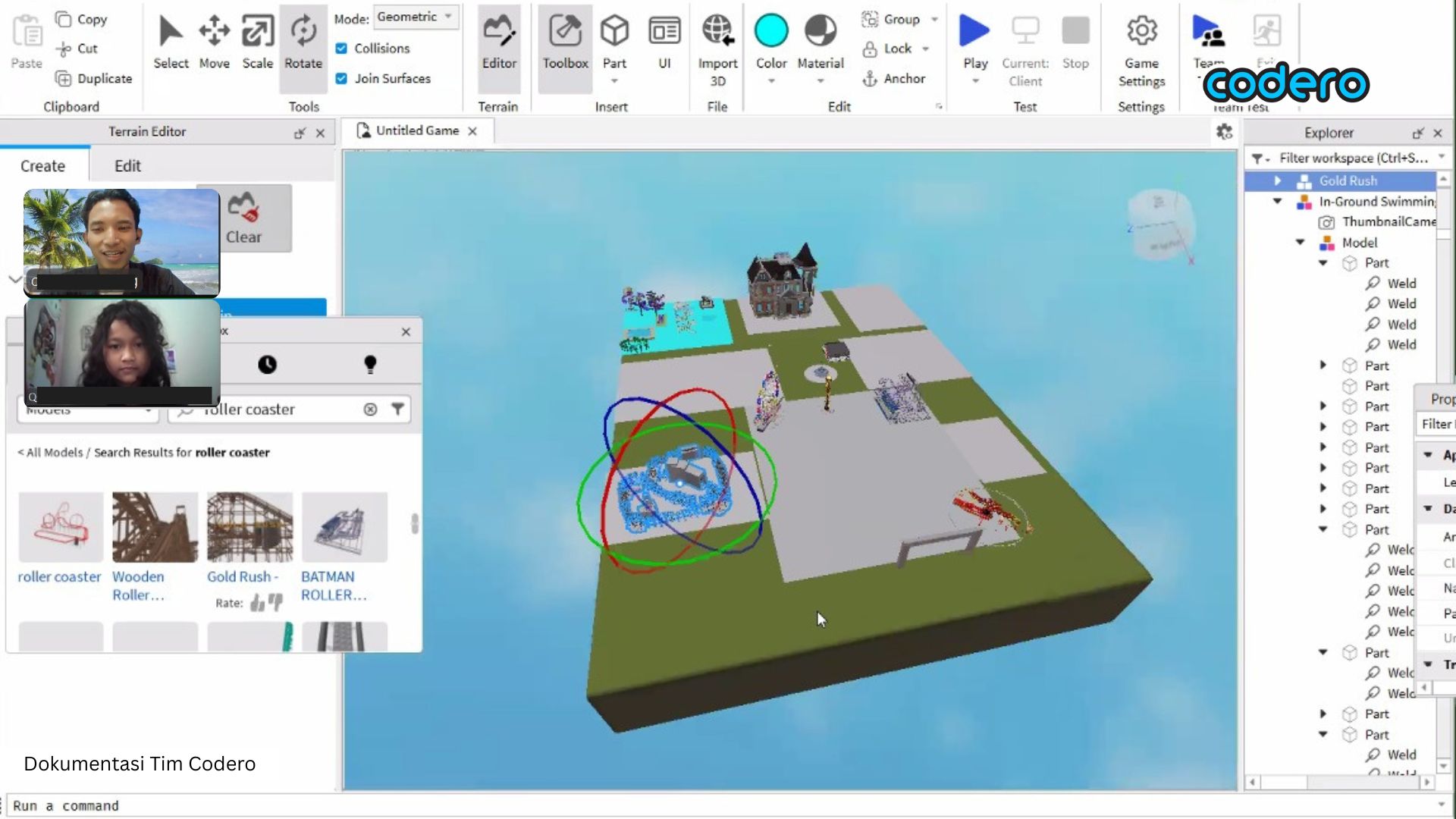Select Wooden Roller model thumbnail
This screenshot has height=819, width=1456.
155,527
